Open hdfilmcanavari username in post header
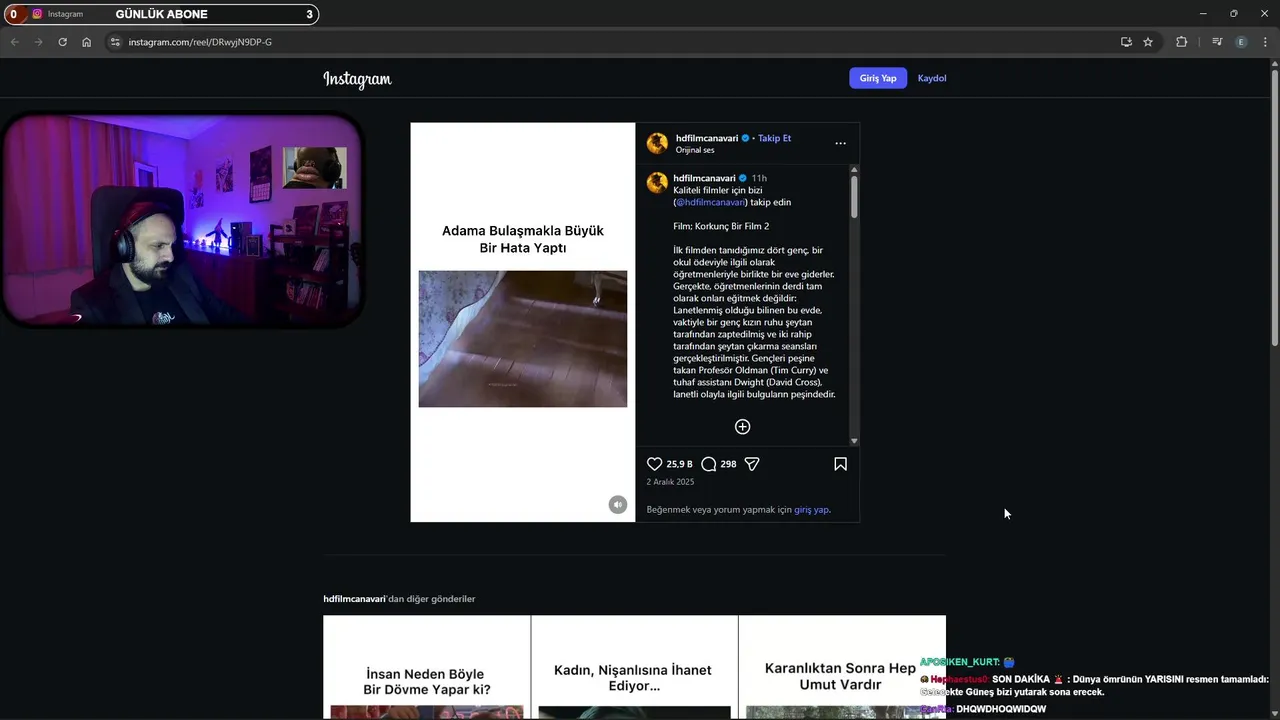 pos(707,138)
